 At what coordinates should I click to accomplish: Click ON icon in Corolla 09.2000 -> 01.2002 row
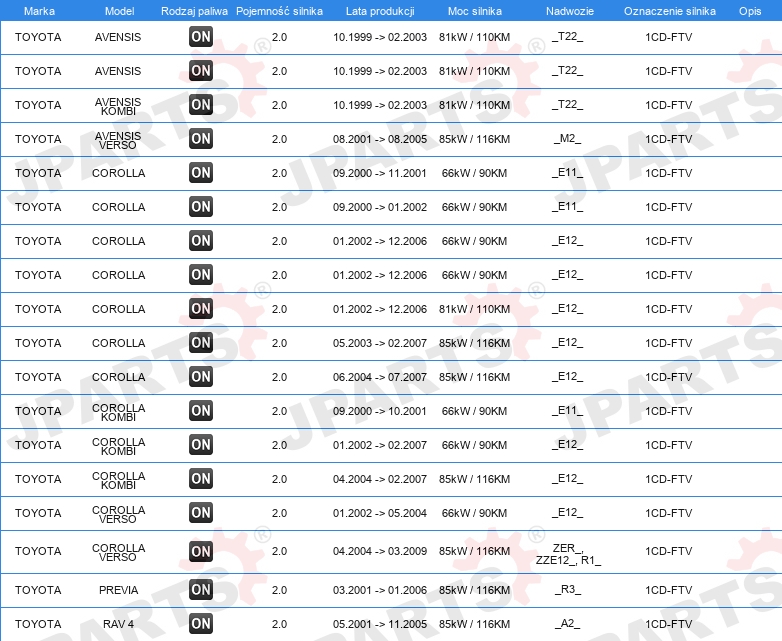201,207
